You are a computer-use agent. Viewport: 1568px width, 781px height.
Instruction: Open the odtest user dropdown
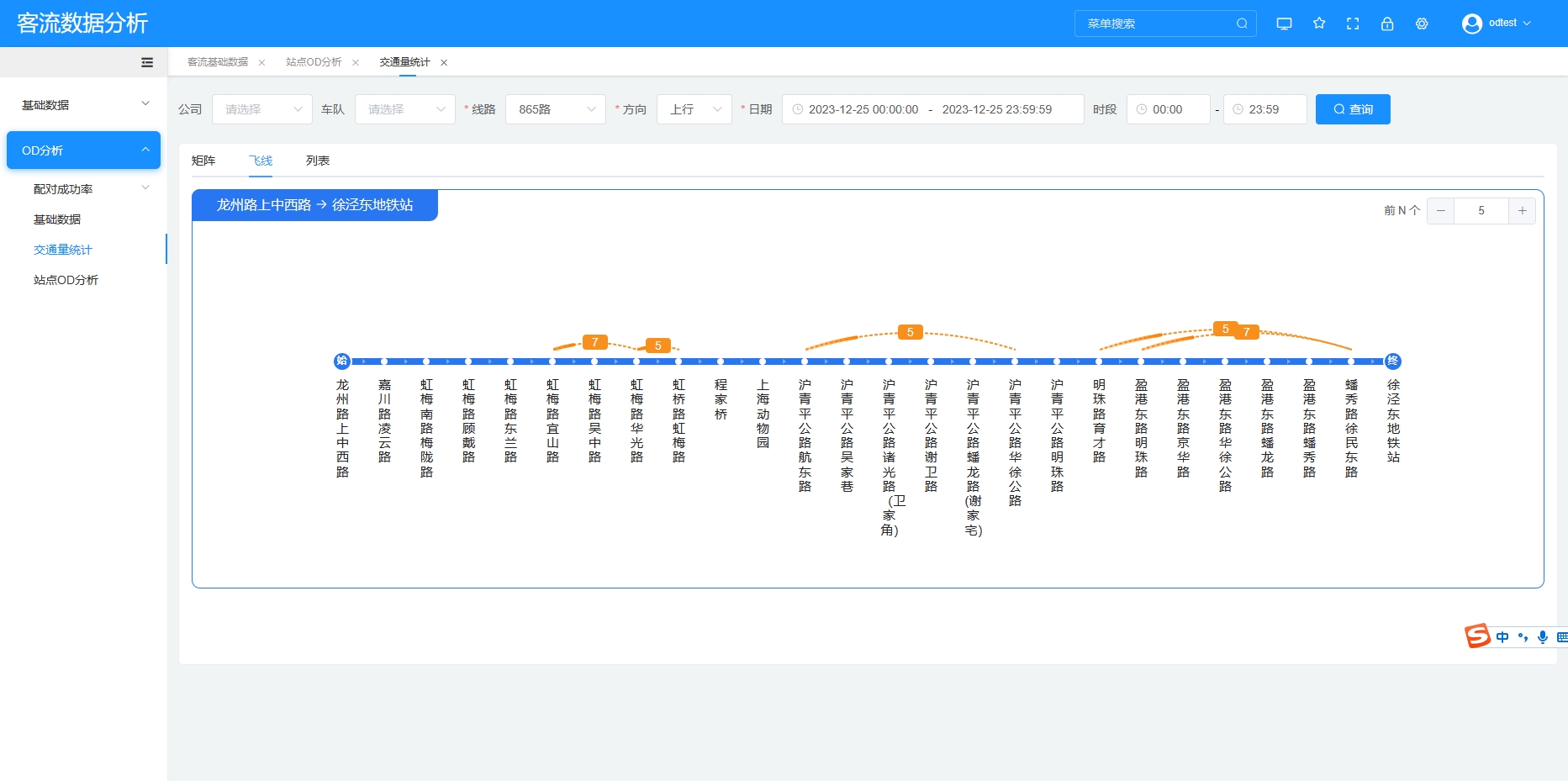(1509, 24)
